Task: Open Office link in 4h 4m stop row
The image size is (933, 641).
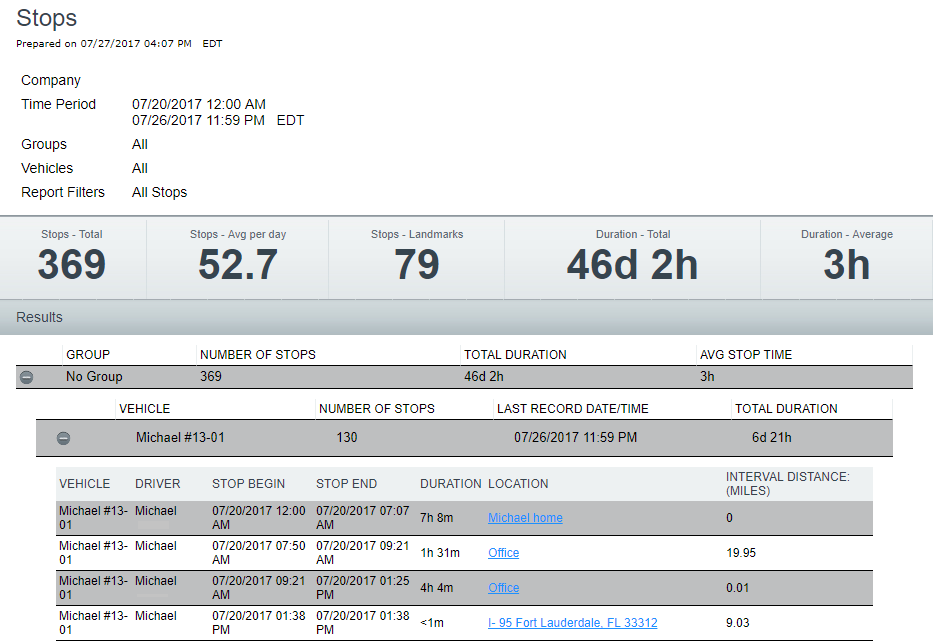Action: tap(503, 588)
